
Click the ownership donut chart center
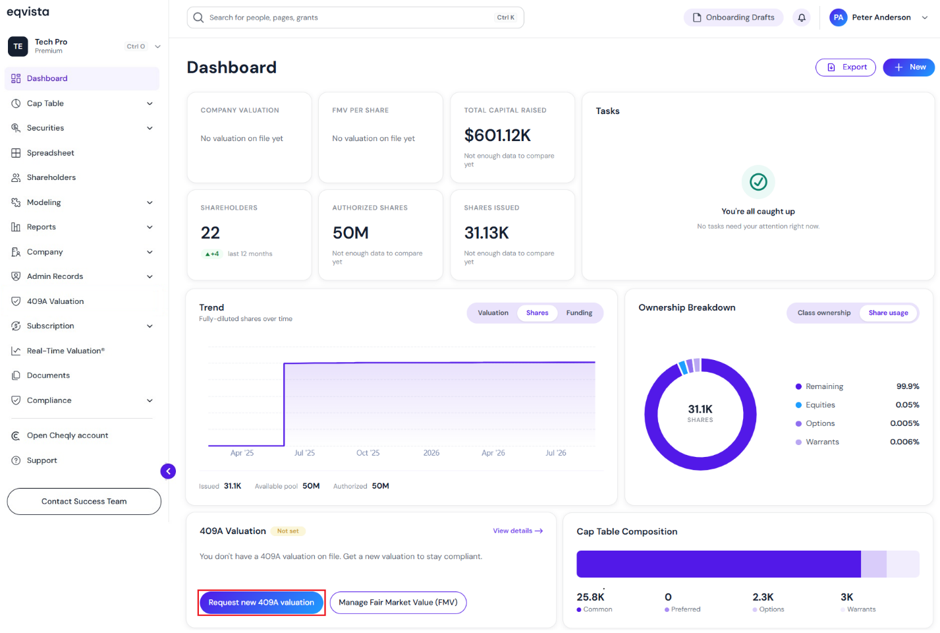click(x=700, y=414)
